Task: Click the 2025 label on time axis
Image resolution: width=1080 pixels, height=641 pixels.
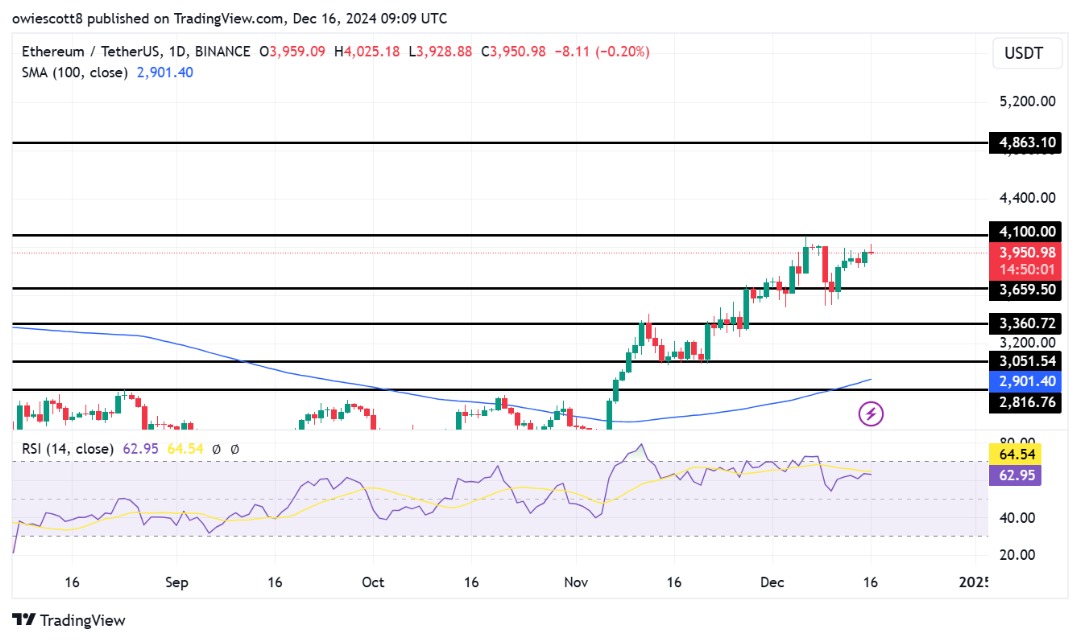Action: coord(974,581)
